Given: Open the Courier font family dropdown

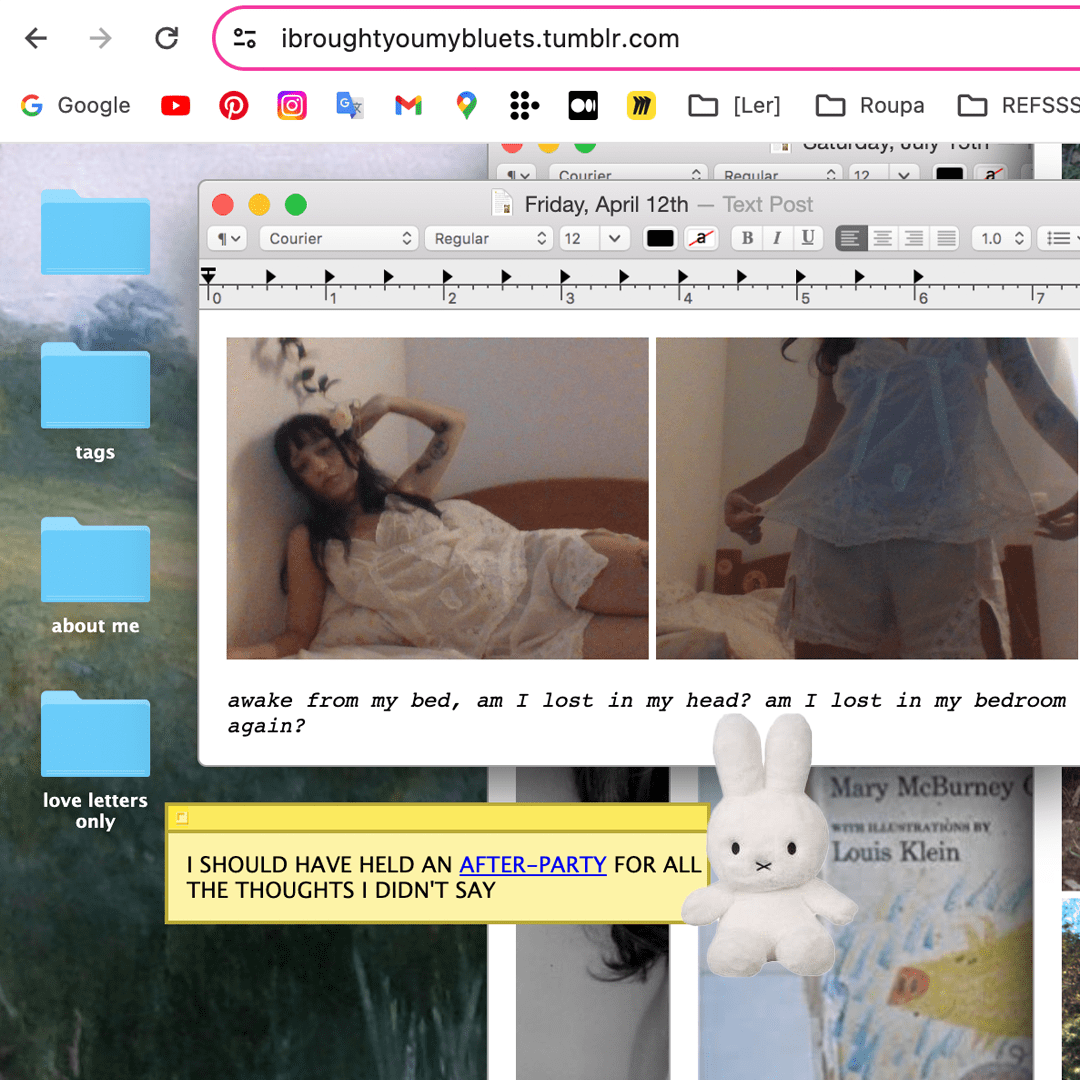Looking at the screenshot, I should point(338,238).
